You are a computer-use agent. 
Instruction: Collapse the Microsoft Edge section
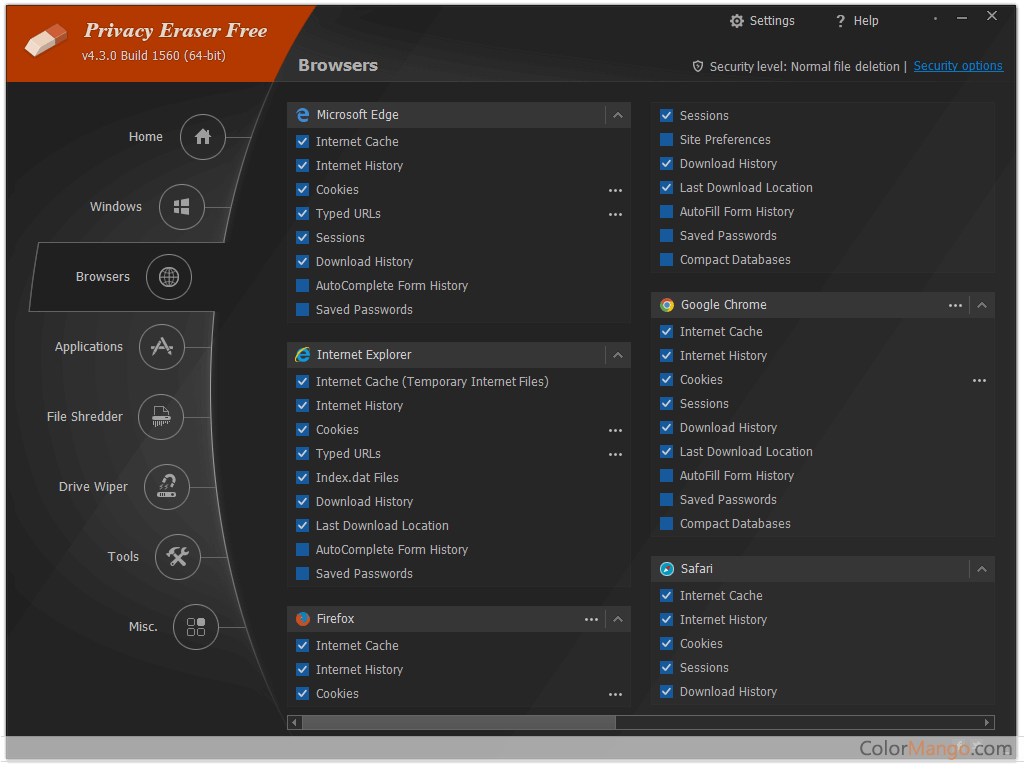click(x=618, y=116)
